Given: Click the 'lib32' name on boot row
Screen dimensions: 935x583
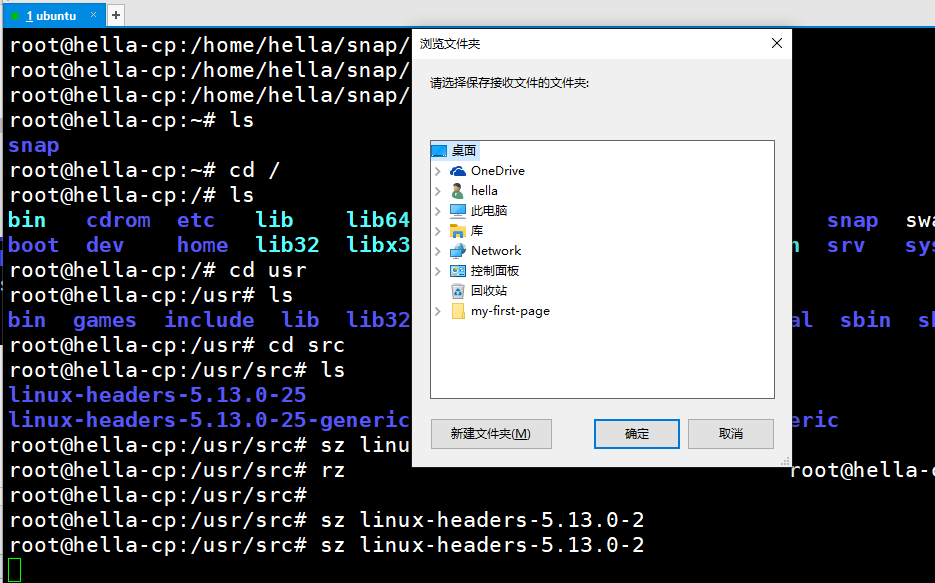Looking at the screenshot, I should click(287, 246).
